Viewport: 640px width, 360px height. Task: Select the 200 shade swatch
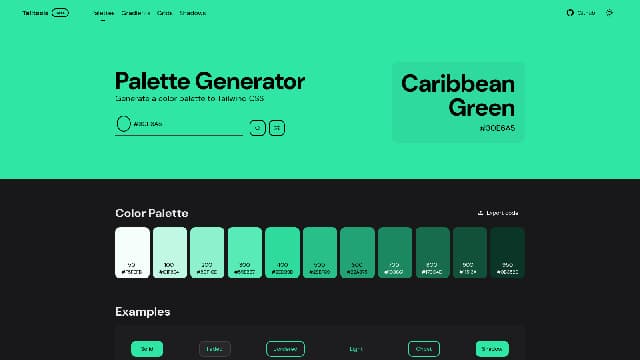(x=207, y=253)
